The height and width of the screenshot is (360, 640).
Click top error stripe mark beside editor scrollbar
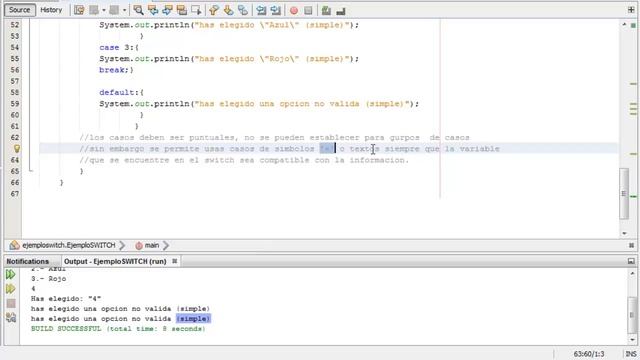633,84
